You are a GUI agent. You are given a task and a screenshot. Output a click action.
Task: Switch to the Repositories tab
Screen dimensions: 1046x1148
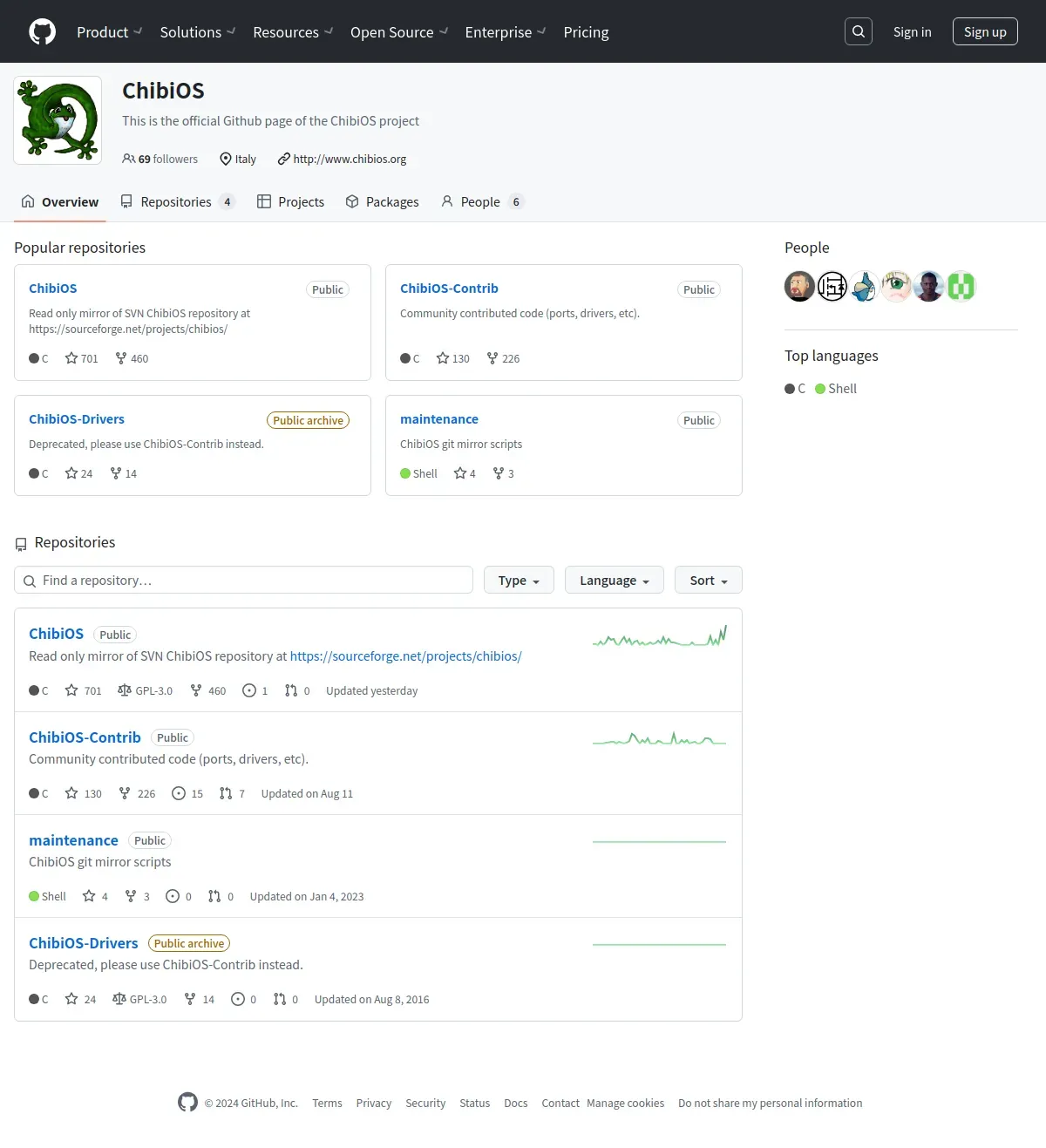click(178, 201)
